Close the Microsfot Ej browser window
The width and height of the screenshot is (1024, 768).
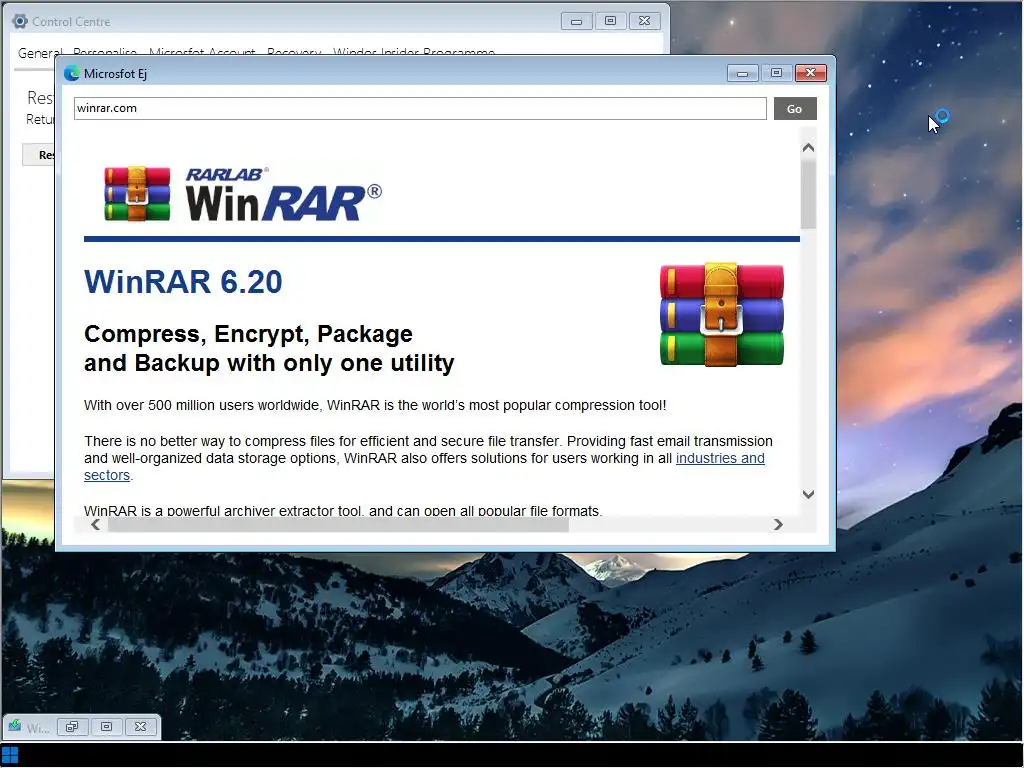coord(810,73)
